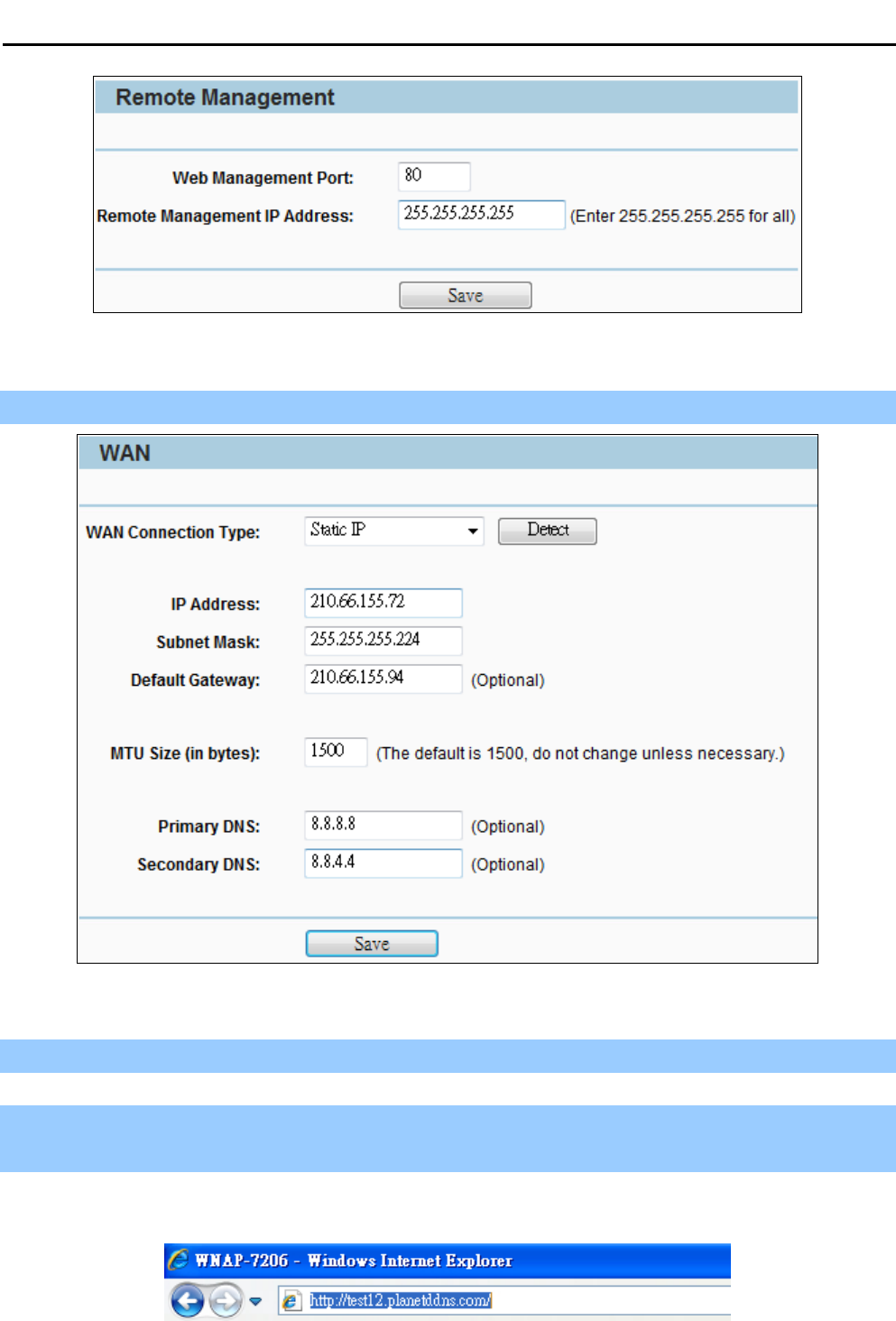896x1321 pixels.
Task: Click Save in the WAN panel
Action: point(372,944)
